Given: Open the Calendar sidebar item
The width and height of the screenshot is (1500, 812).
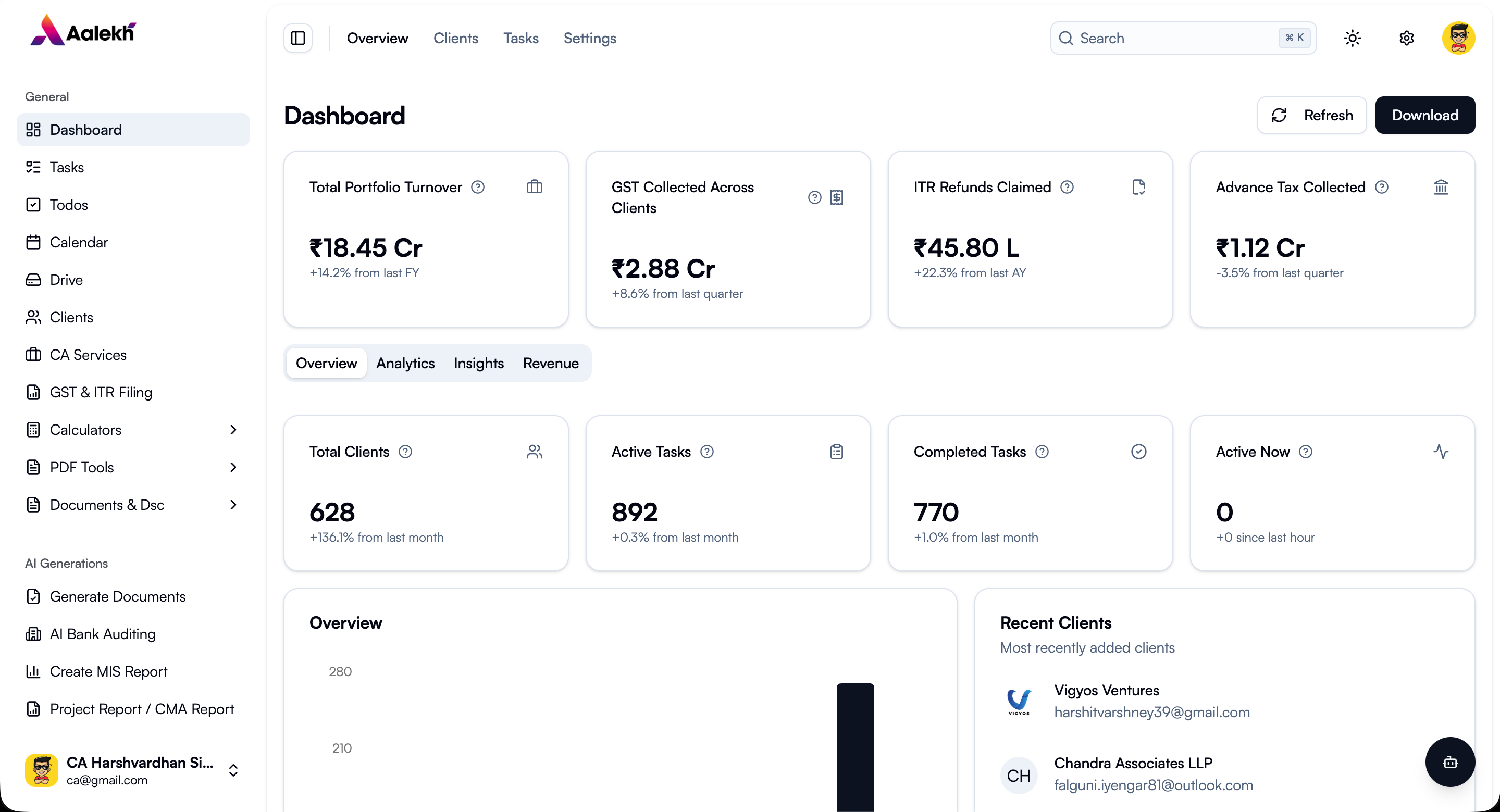Looking at the screenshot, I should coord(79,242).
